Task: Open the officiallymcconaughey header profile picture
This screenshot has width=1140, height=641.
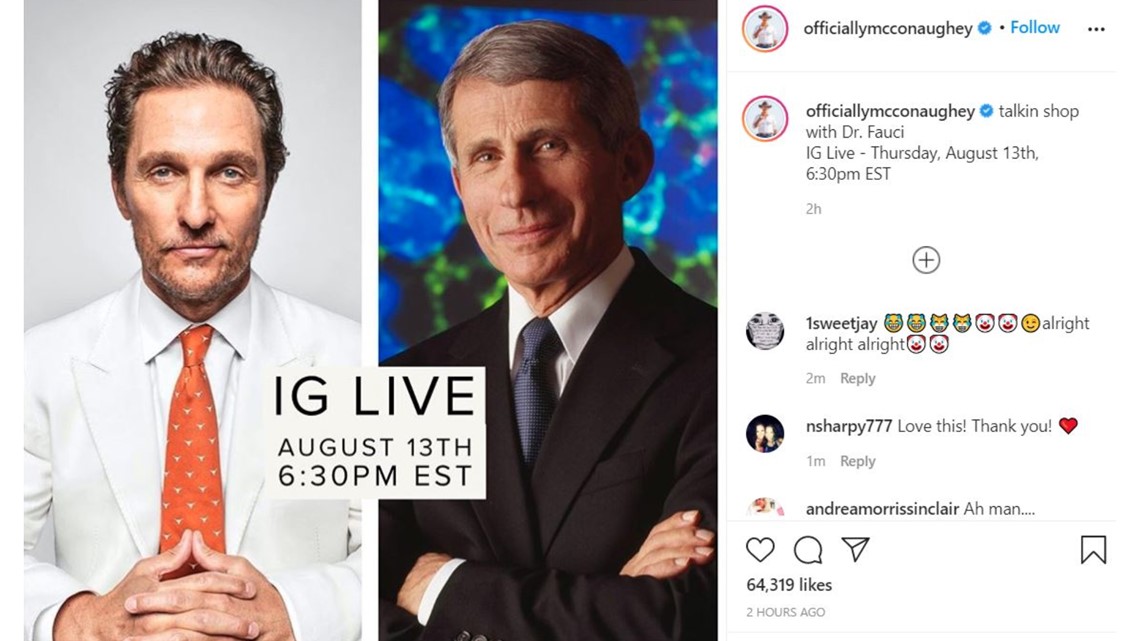Action: point(764,29)
